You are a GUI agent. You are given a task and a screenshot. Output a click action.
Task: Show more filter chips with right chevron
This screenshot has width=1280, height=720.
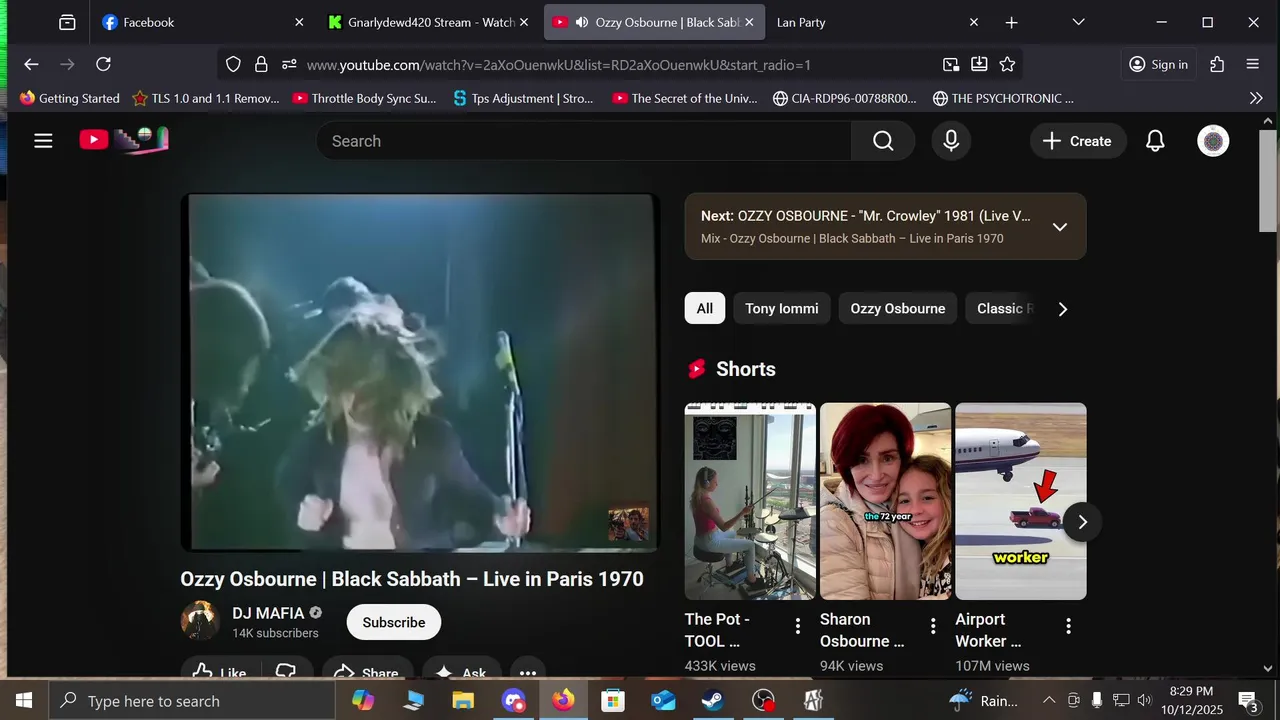[x=1062, y=309]
